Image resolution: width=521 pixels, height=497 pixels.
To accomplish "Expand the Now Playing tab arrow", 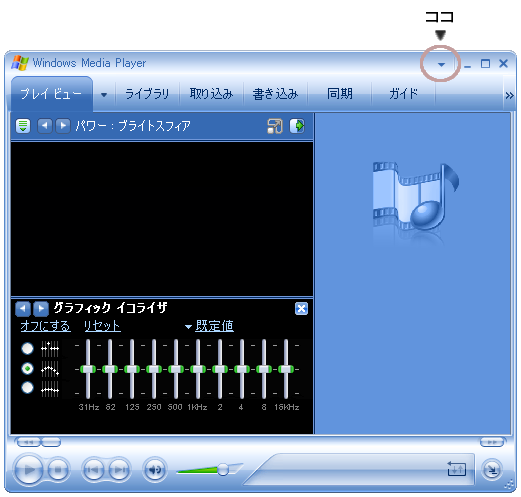I will pos(104,95).
